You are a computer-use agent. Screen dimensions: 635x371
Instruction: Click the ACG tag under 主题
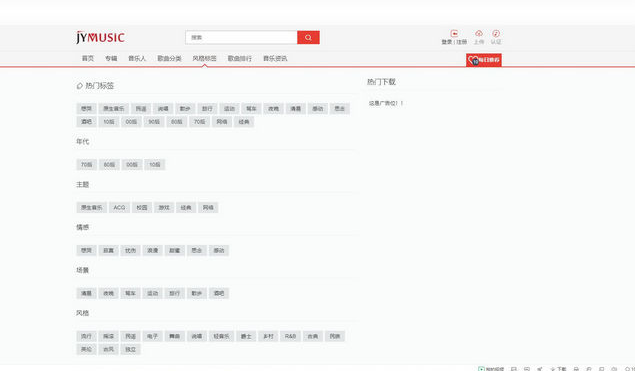[x=119, y=207]
